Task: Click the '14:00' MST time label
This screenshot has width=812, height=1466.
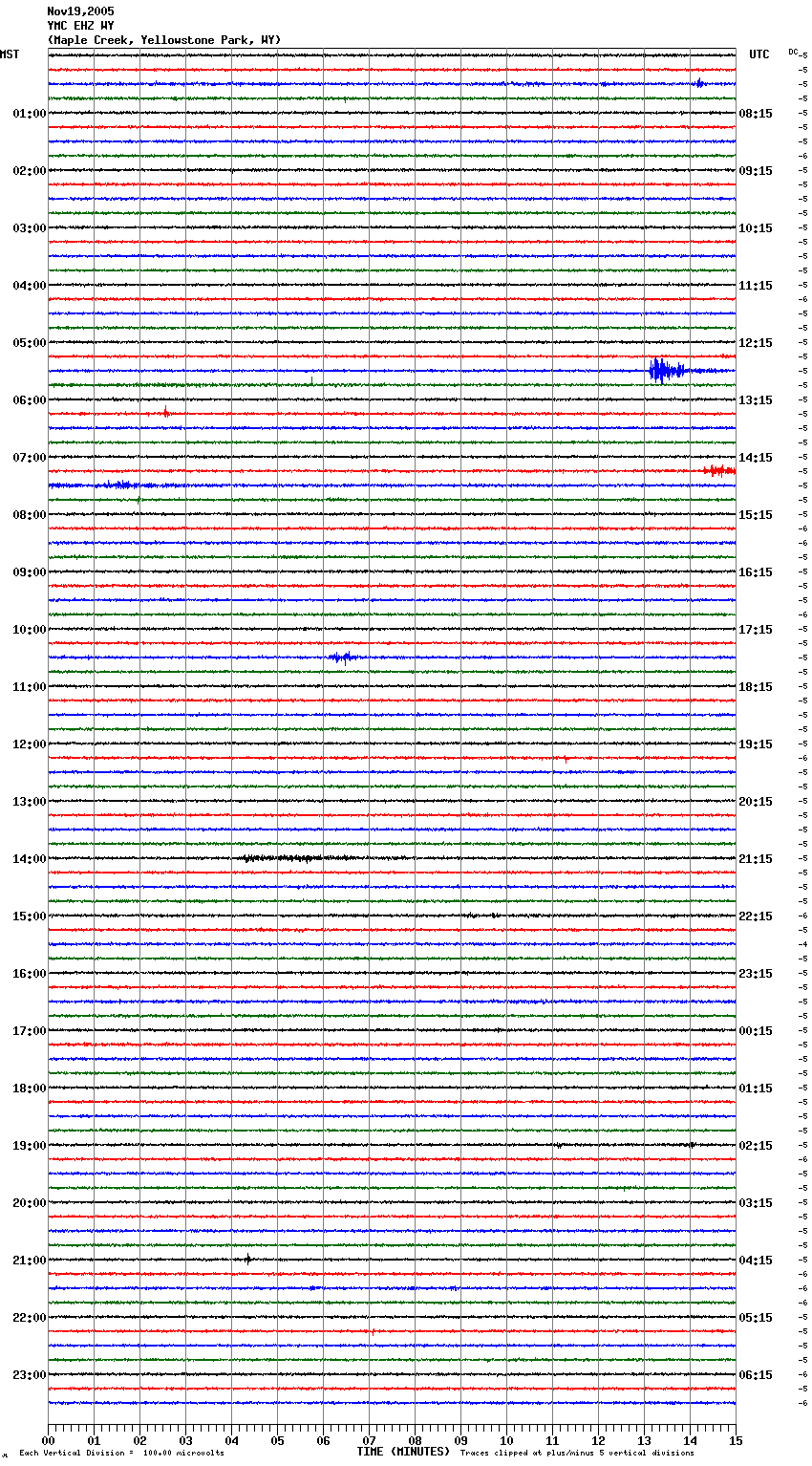Action: (x=30, y=859)
